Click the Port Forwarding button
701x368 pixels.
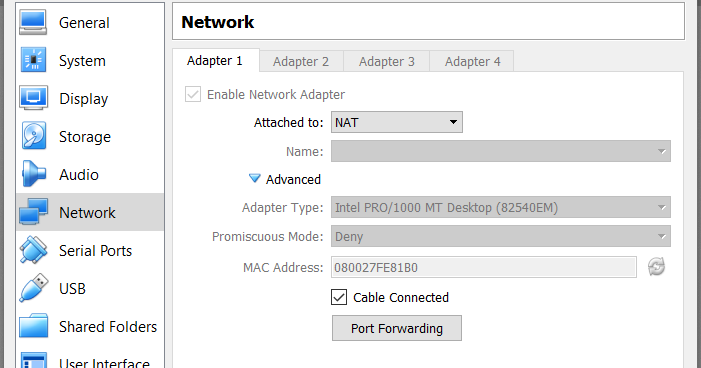click(397, 328)
